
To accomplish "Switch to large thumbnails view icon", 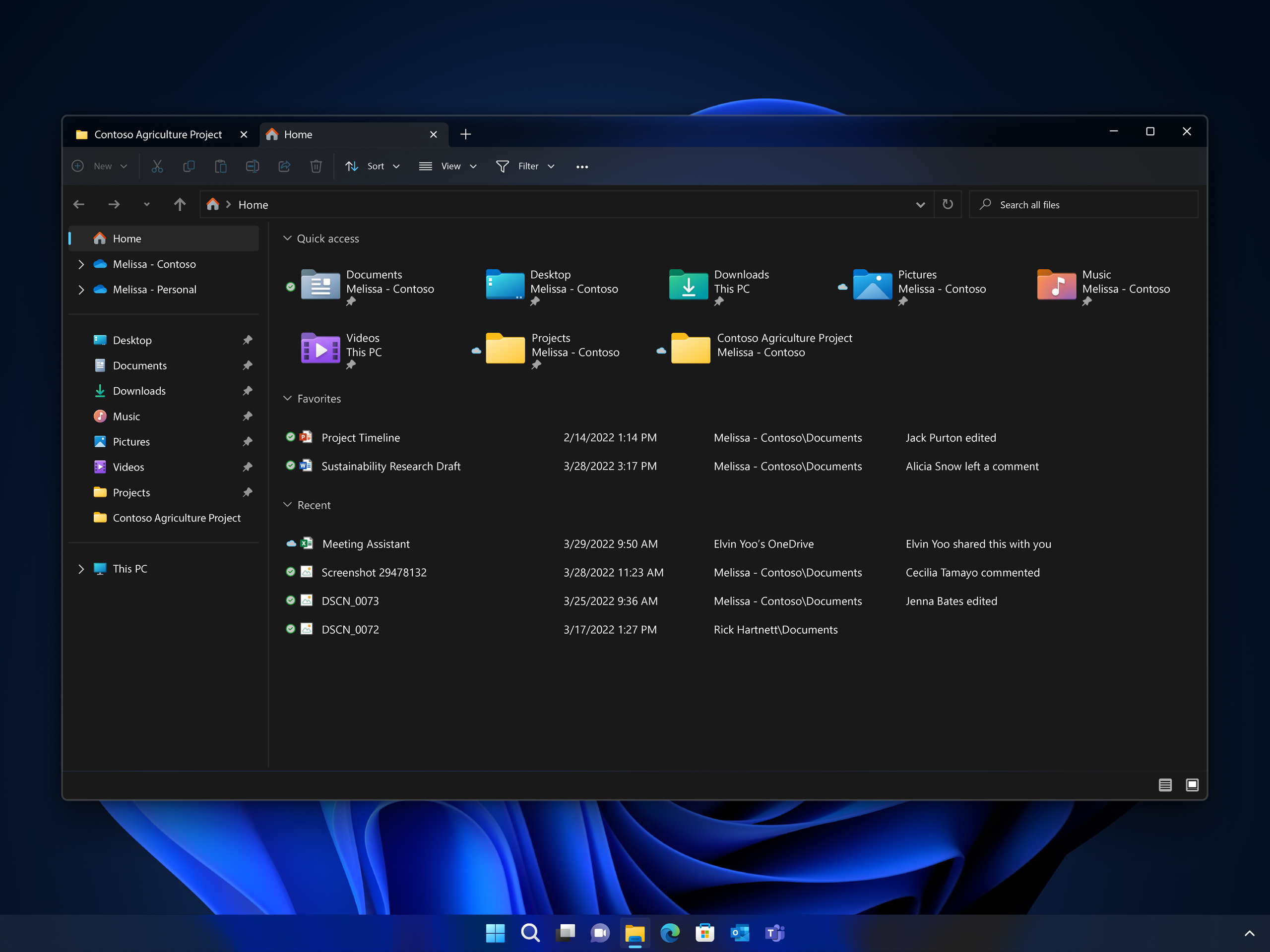I will (x=1192, y=785).
